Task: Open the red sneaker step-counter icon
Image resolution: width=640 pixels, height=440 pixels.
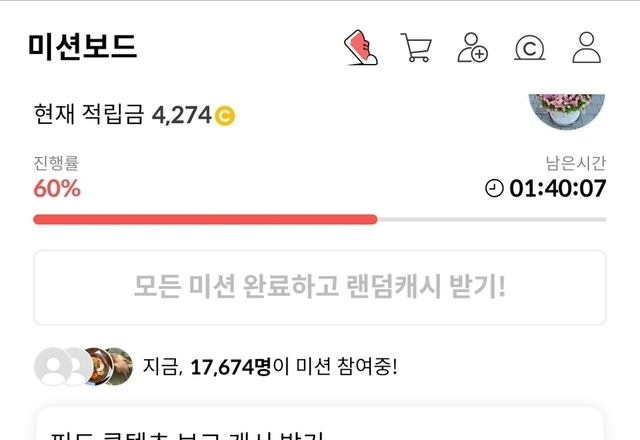Action: coord(361,47)
